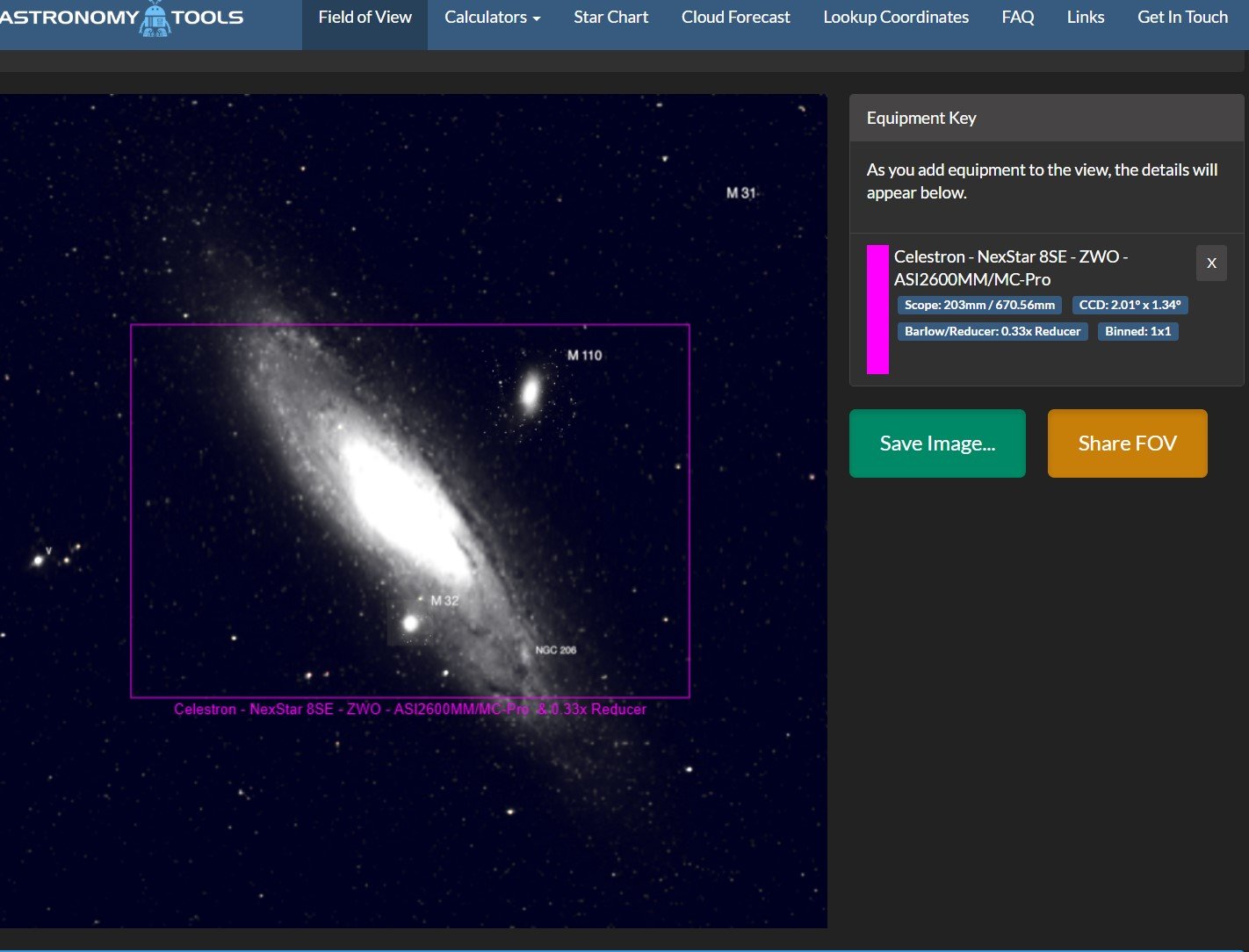Click the M 110 satellite galaxy
The width and height of the screenshot is (1249, 952).
(x=531, y=392)
